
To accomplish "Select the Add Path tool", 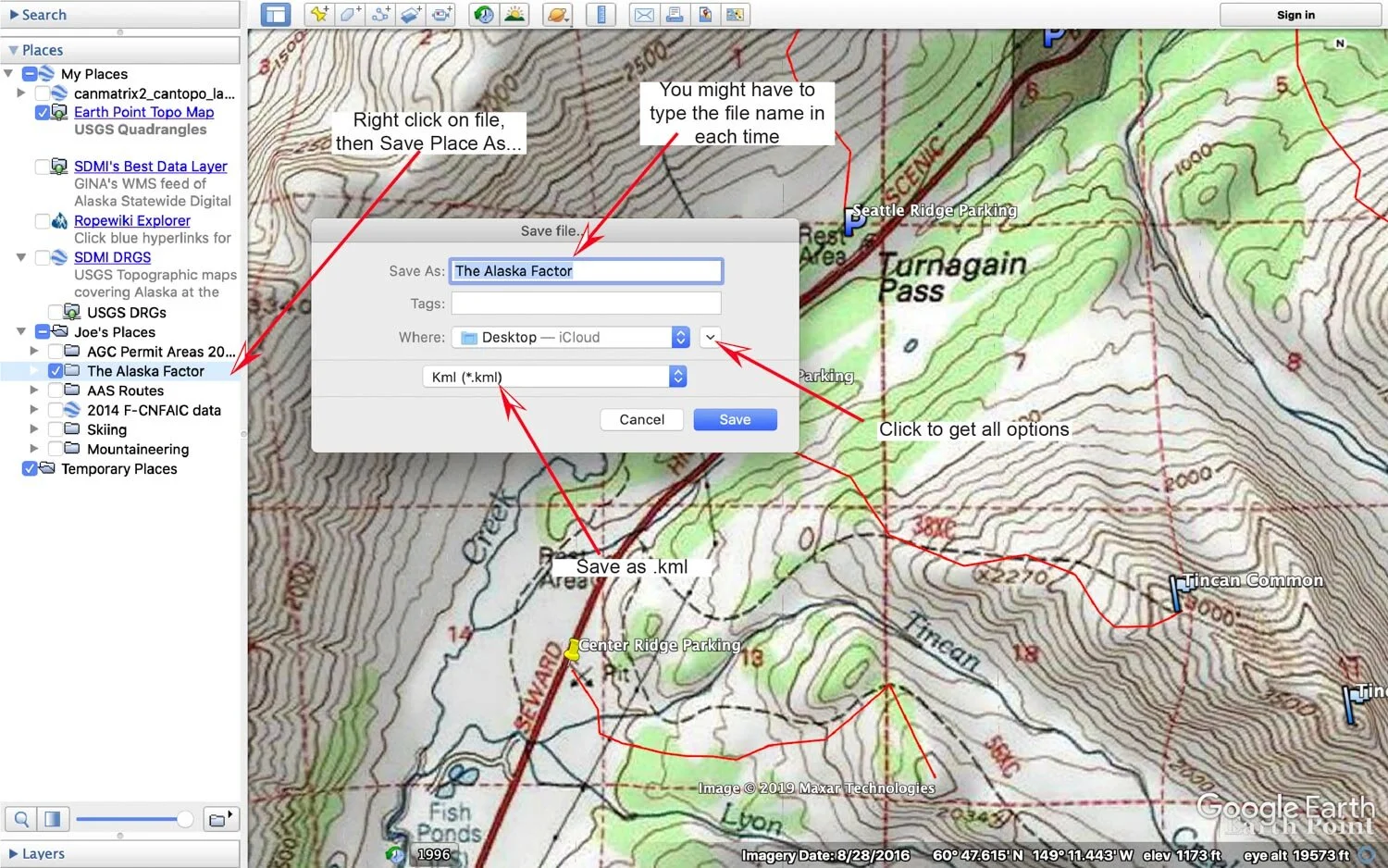I will 380,14.
